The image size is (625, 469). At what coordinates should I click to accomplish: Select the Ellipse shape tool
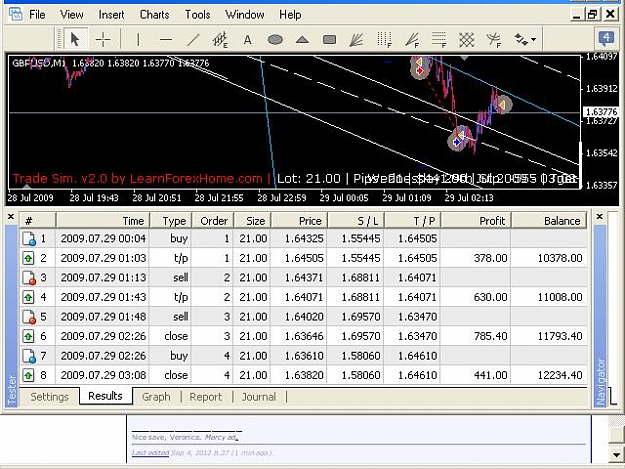[x=275, y=39]
